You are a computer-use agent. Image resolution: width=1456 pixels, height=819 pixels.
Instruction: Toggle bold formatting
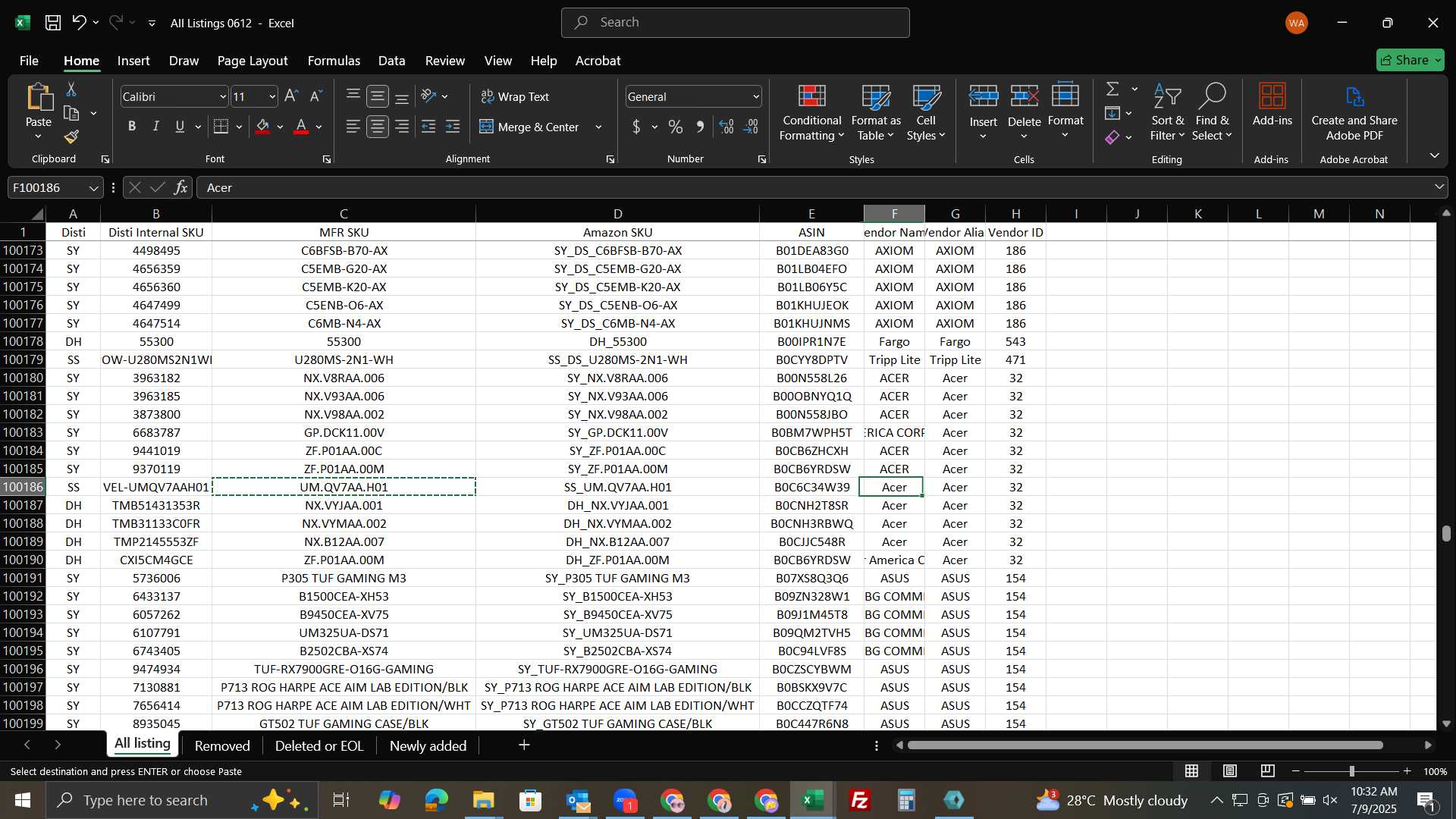click(132, 127)
